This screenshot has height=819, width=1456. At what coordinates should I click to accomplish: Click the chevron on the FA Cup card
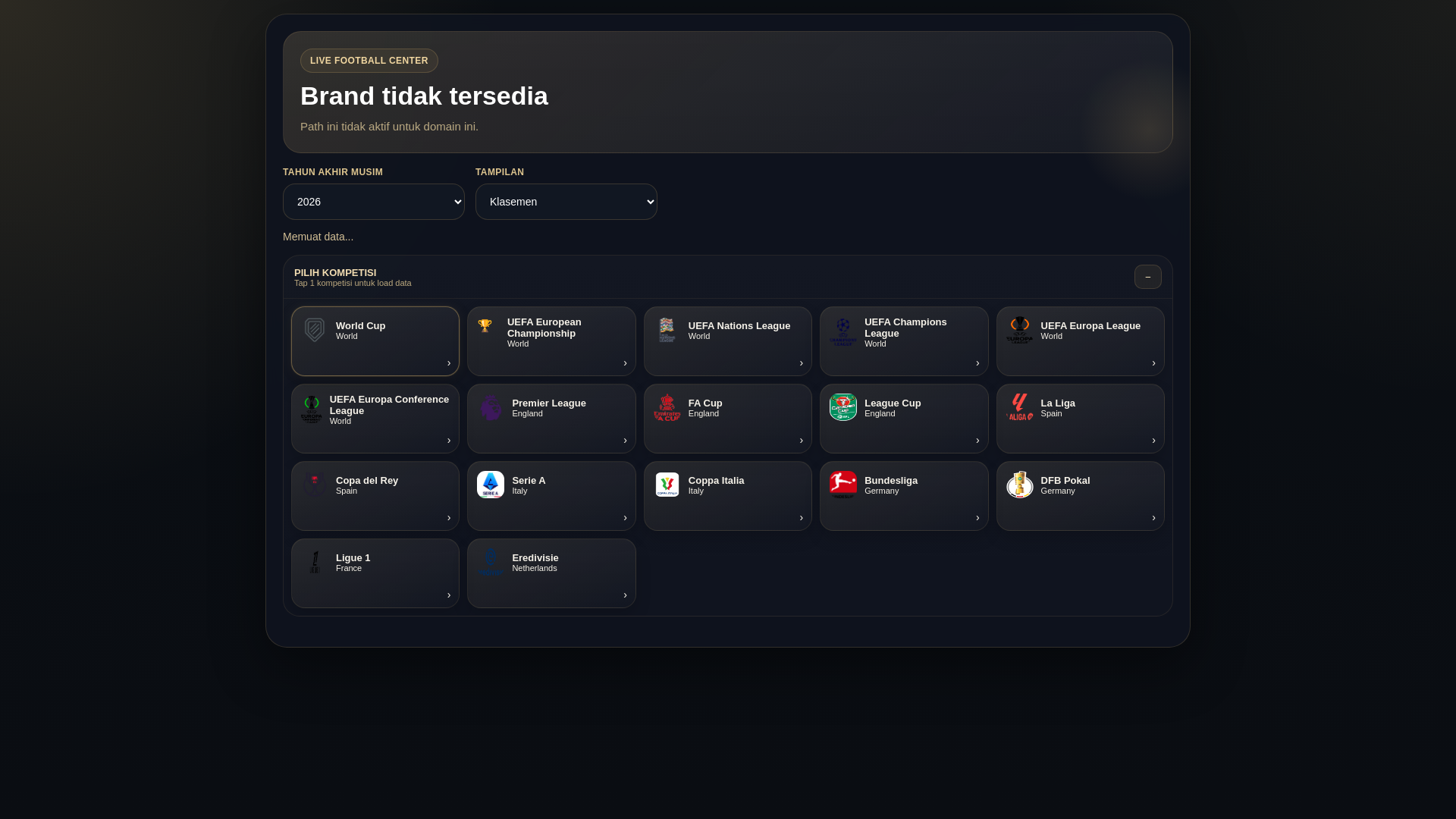pyautogui.click(x=802, y=441)
